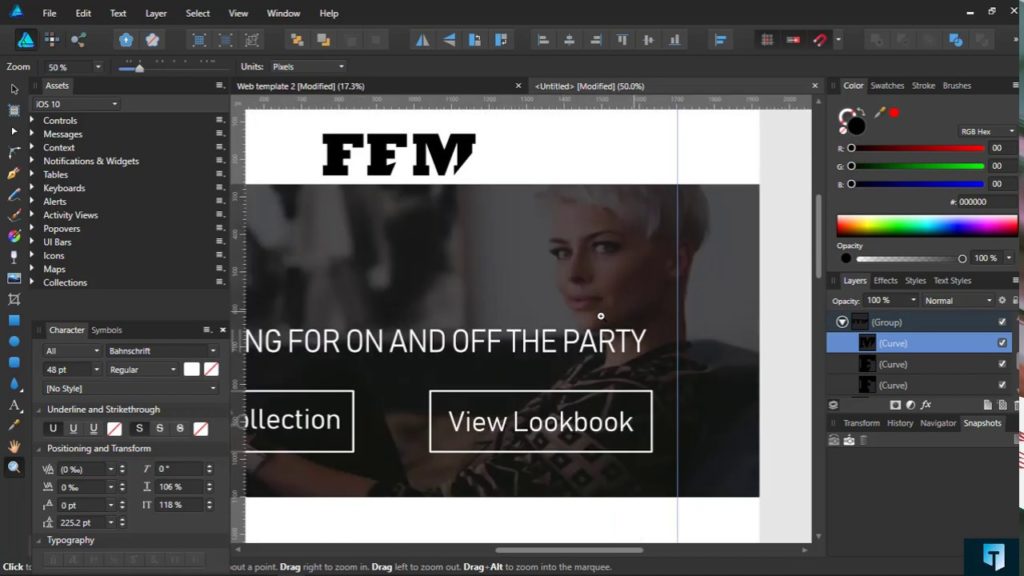The image size is (1024, 576).
Task: Select the Rectangle shape tool
Action: point(14,320)
